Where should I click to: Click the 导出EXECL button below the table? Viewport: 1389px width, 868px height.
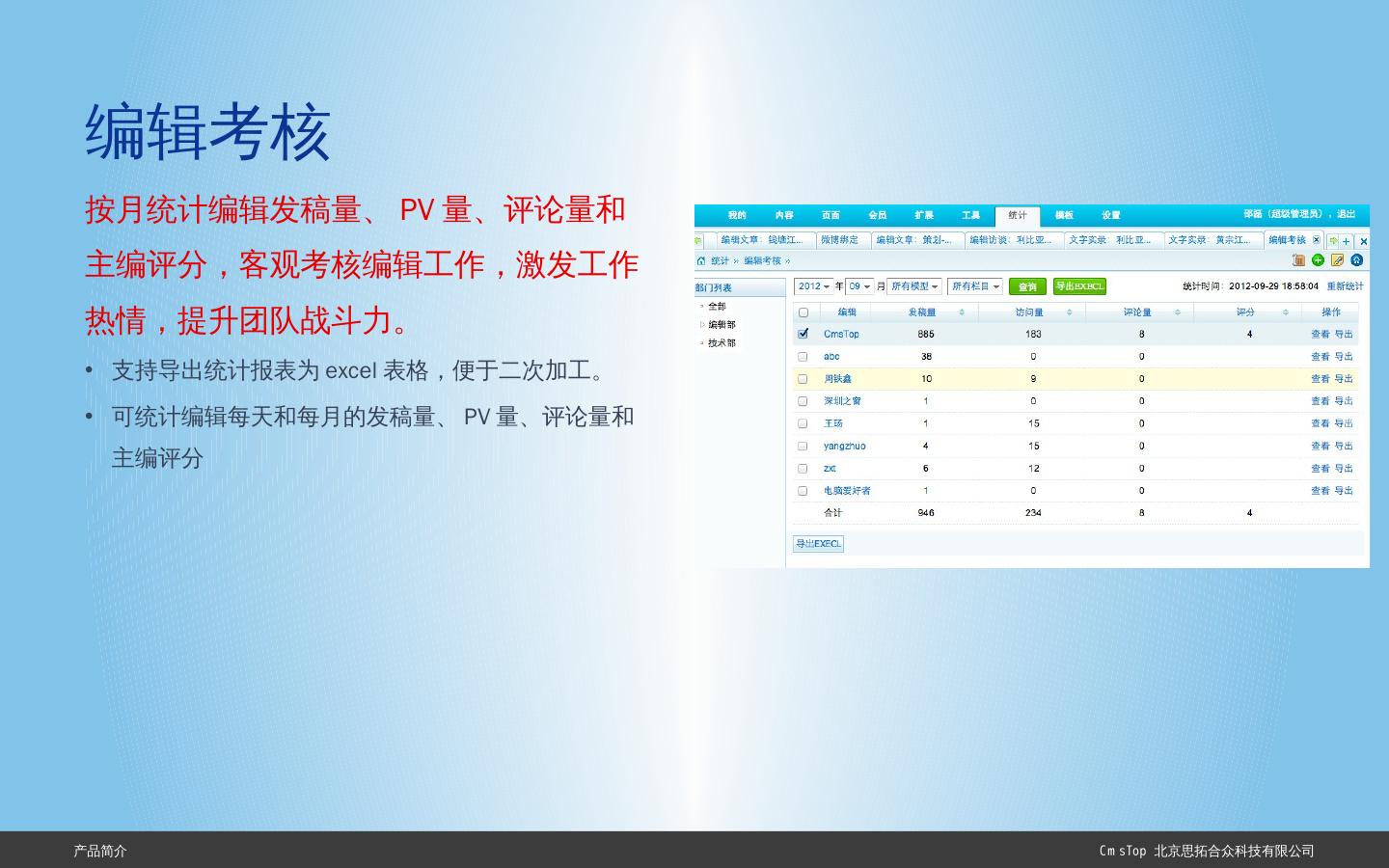818,544
